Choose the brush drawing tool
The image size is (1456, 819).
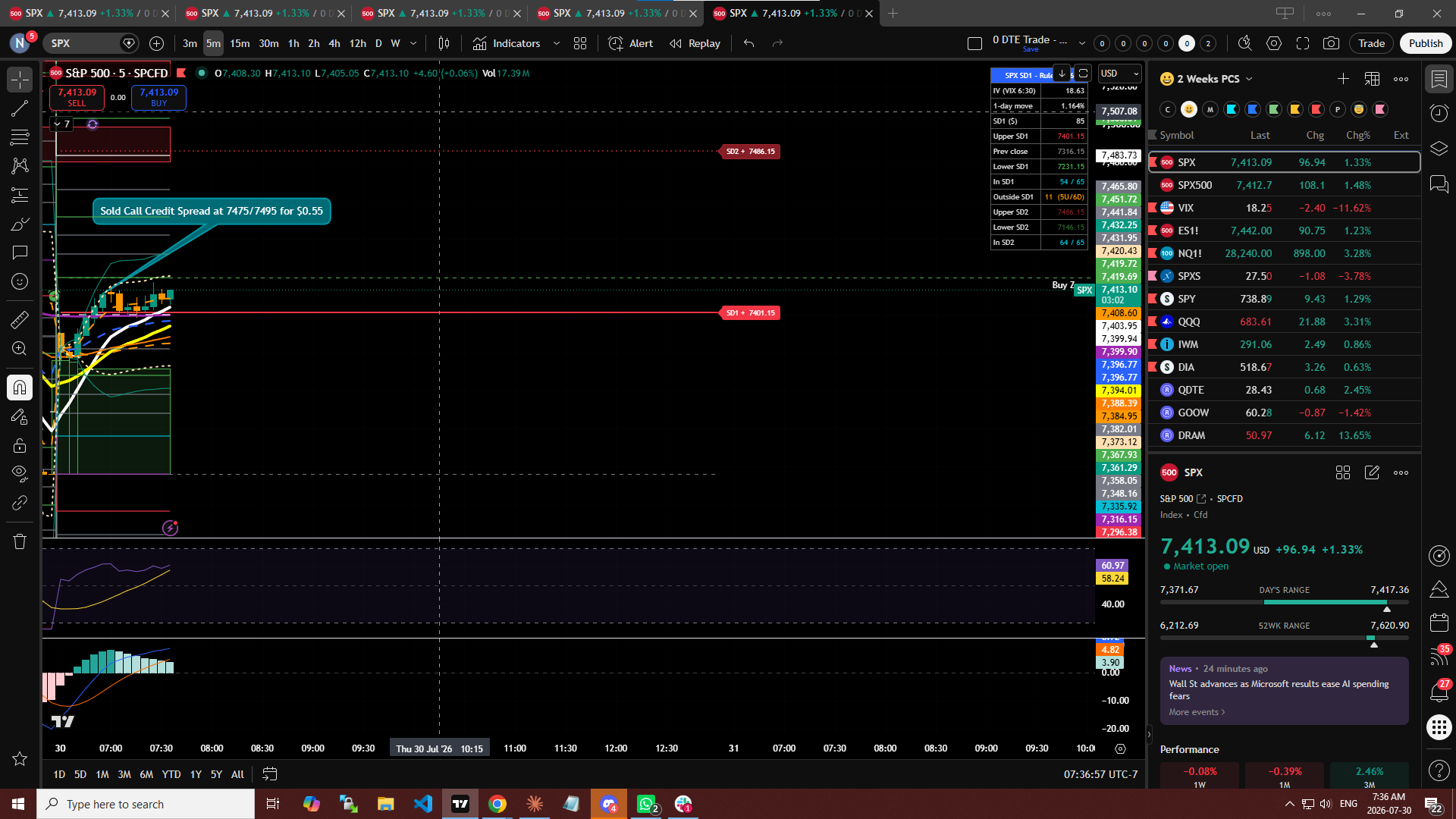[20, 224]
